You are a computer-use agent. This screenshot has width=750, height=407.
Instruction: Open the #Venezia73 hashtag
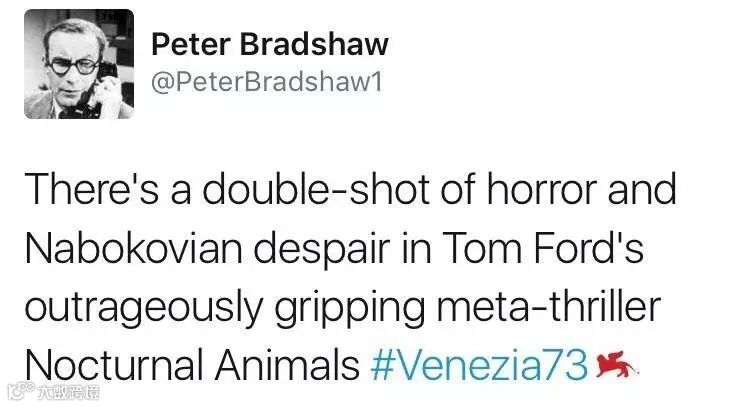pyautogui.click(x=479, y=365)
